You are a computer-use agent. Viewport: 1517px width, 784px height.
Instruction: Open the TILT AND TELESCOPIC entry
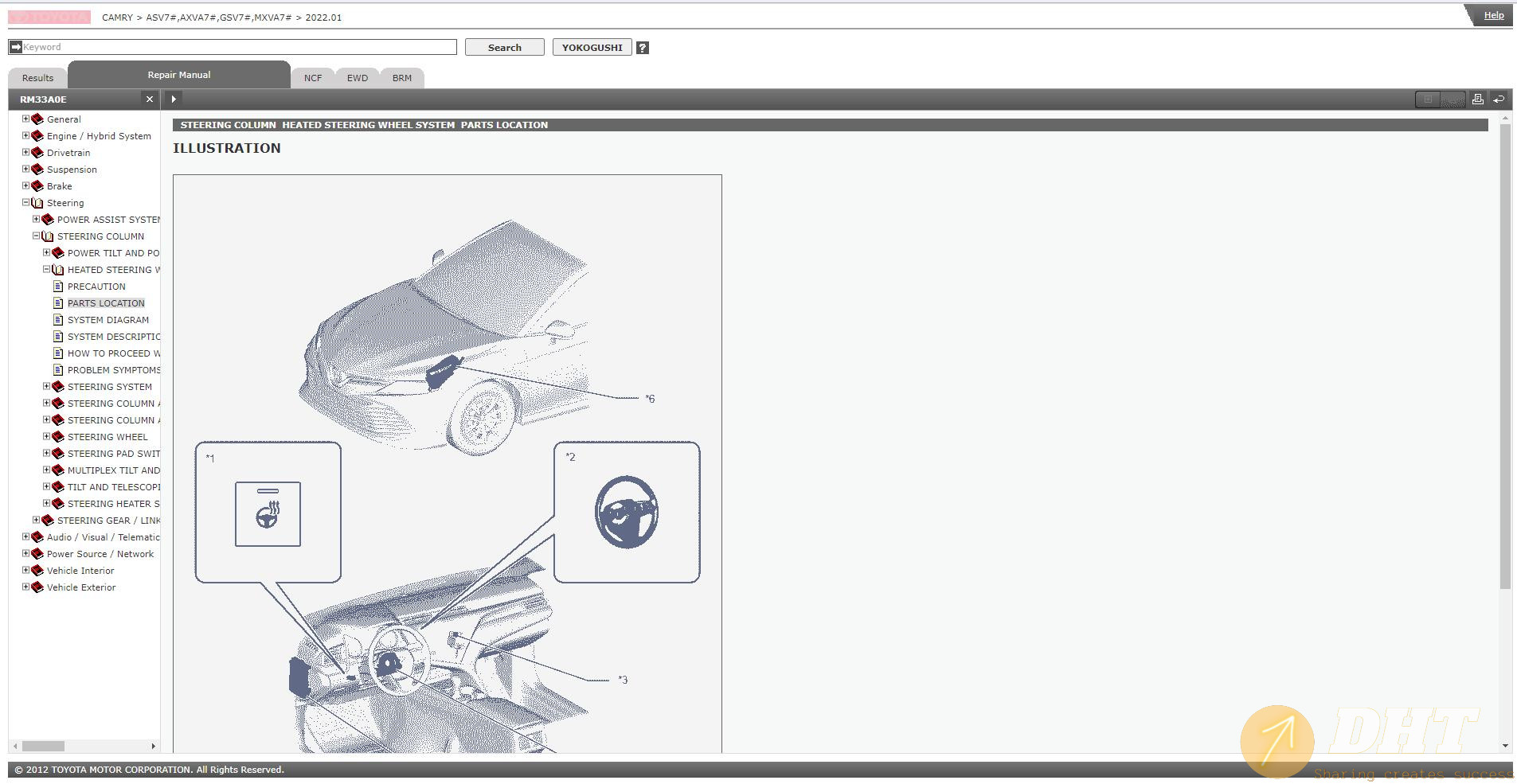pyautogui.click(x=114, y=487)
